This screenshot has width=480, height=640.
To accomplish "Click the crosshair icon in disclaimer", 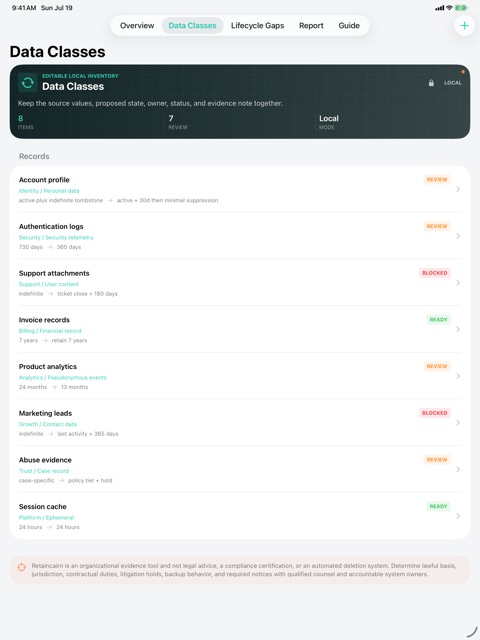I will [22, 567].
